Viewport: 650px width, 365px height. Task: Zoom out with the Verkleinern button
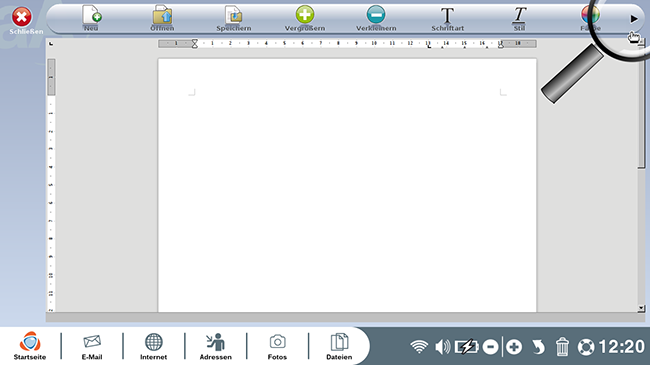pyautogui.click(x=376, y=18)
